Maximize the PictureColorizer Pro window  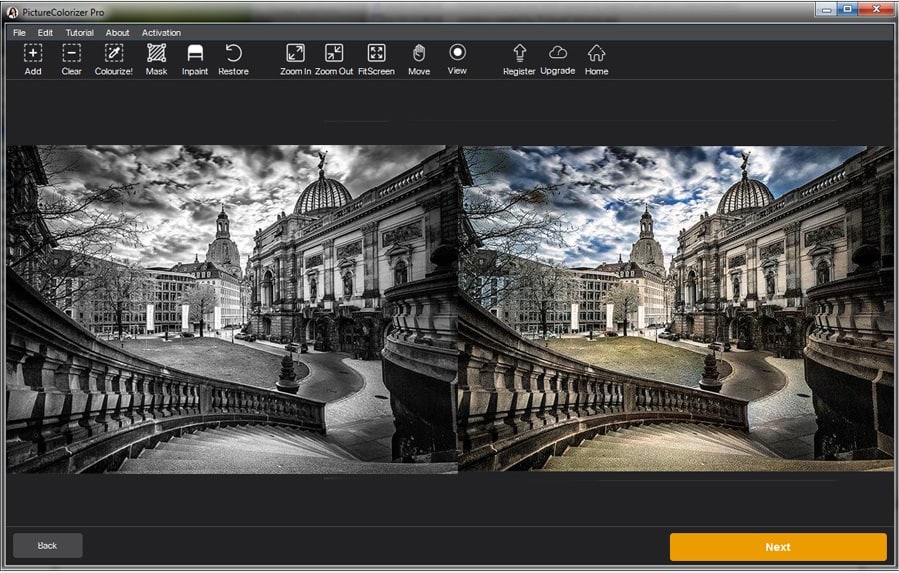(847, 9)
